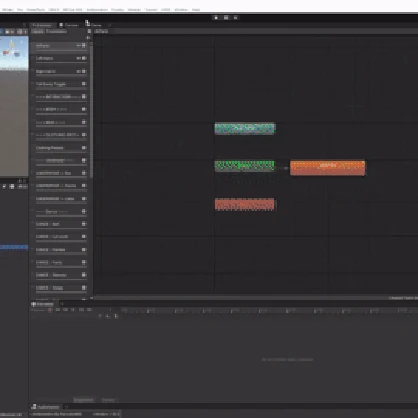418x418 pixels.
Task: Go to last keyframe in Animation window
Action: click(89, 310)
